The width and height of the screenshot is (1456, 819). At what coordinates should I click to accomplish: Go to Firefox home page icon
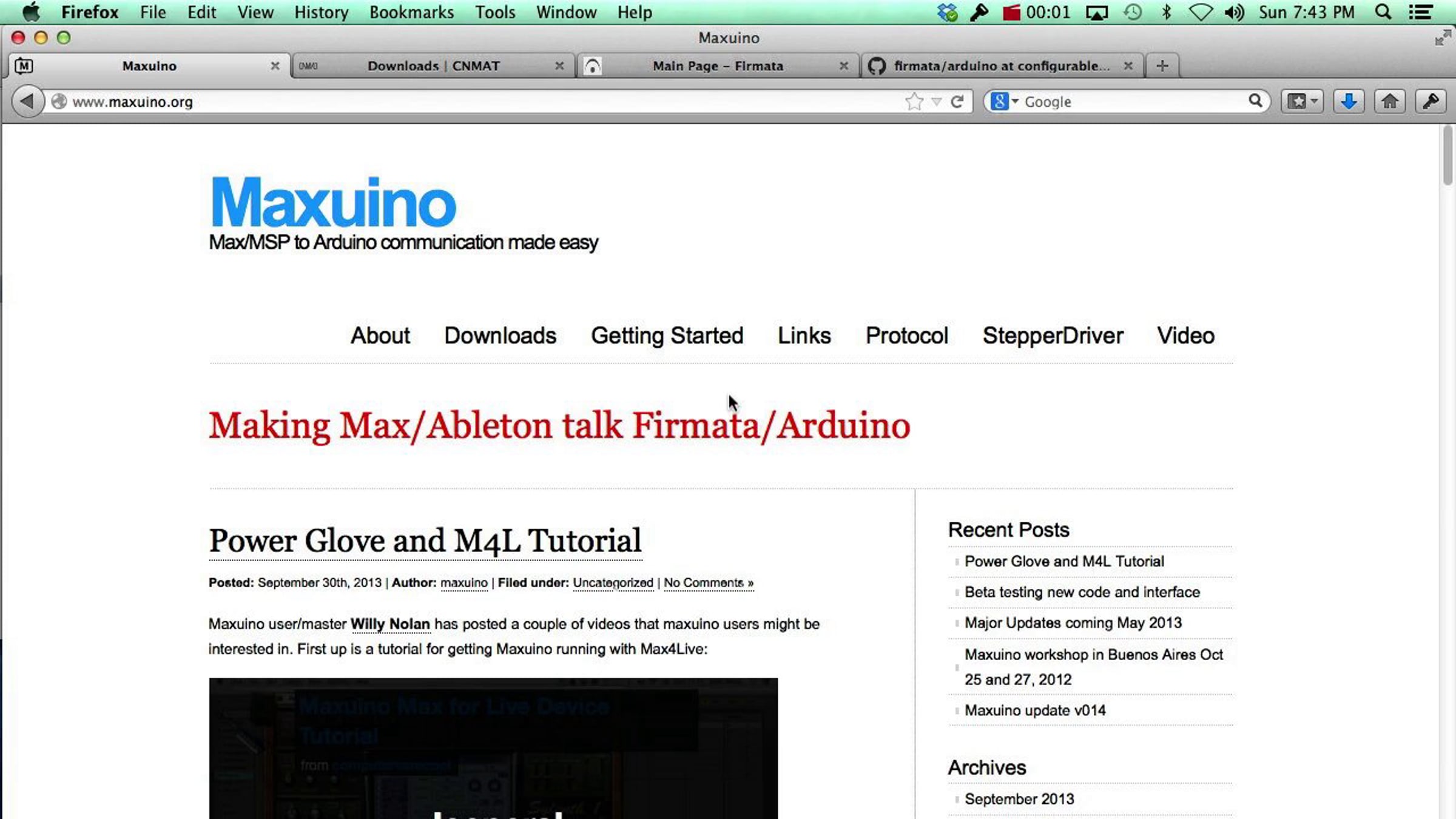tap(1389, 101)
